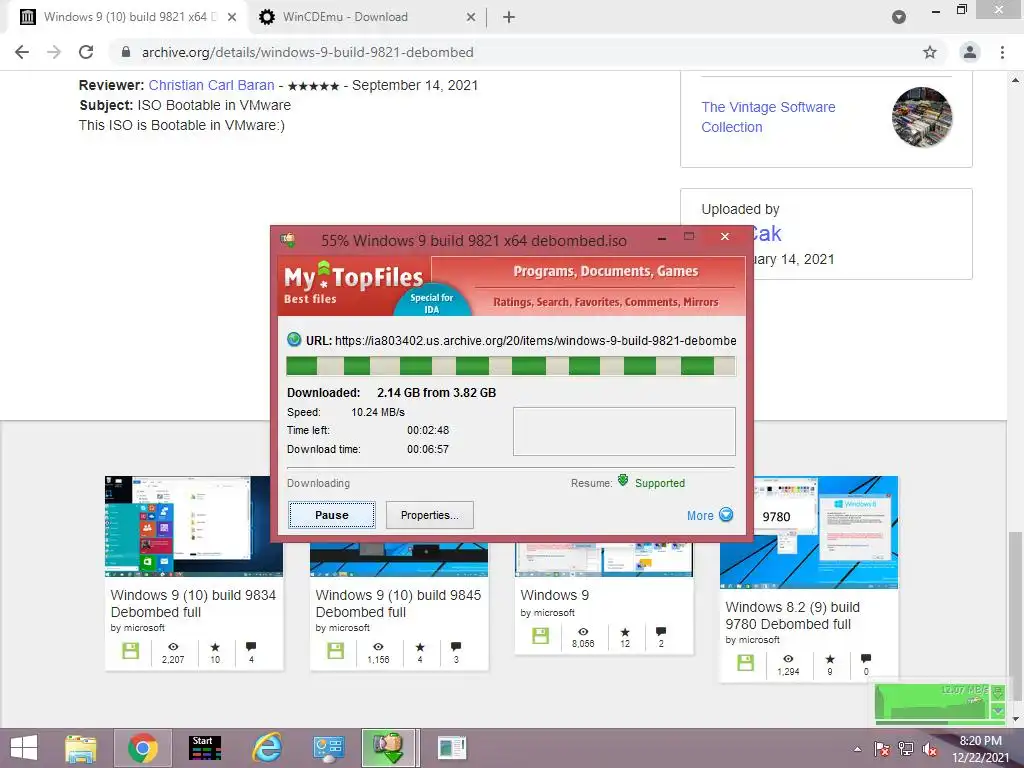Click the muted volume tray icon

930,749
